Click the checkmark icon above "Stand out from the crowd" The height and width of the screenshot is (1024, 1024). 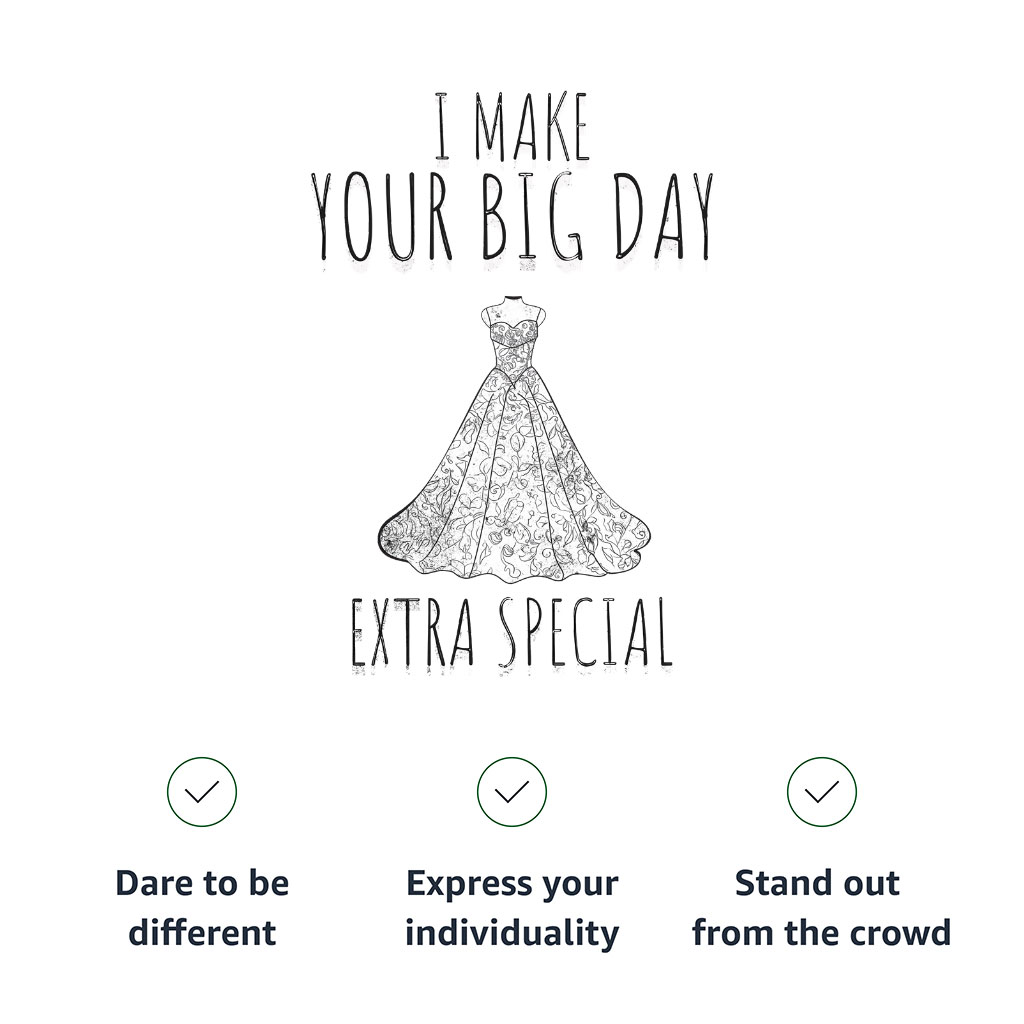(x=822, y=792)
